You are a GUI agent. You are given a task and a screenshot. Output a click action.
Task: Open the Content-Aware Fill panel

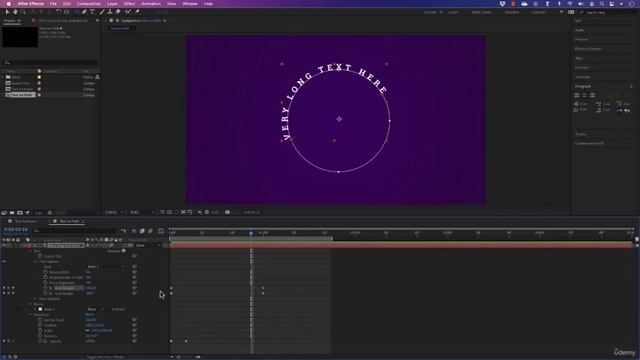point(589,143)
